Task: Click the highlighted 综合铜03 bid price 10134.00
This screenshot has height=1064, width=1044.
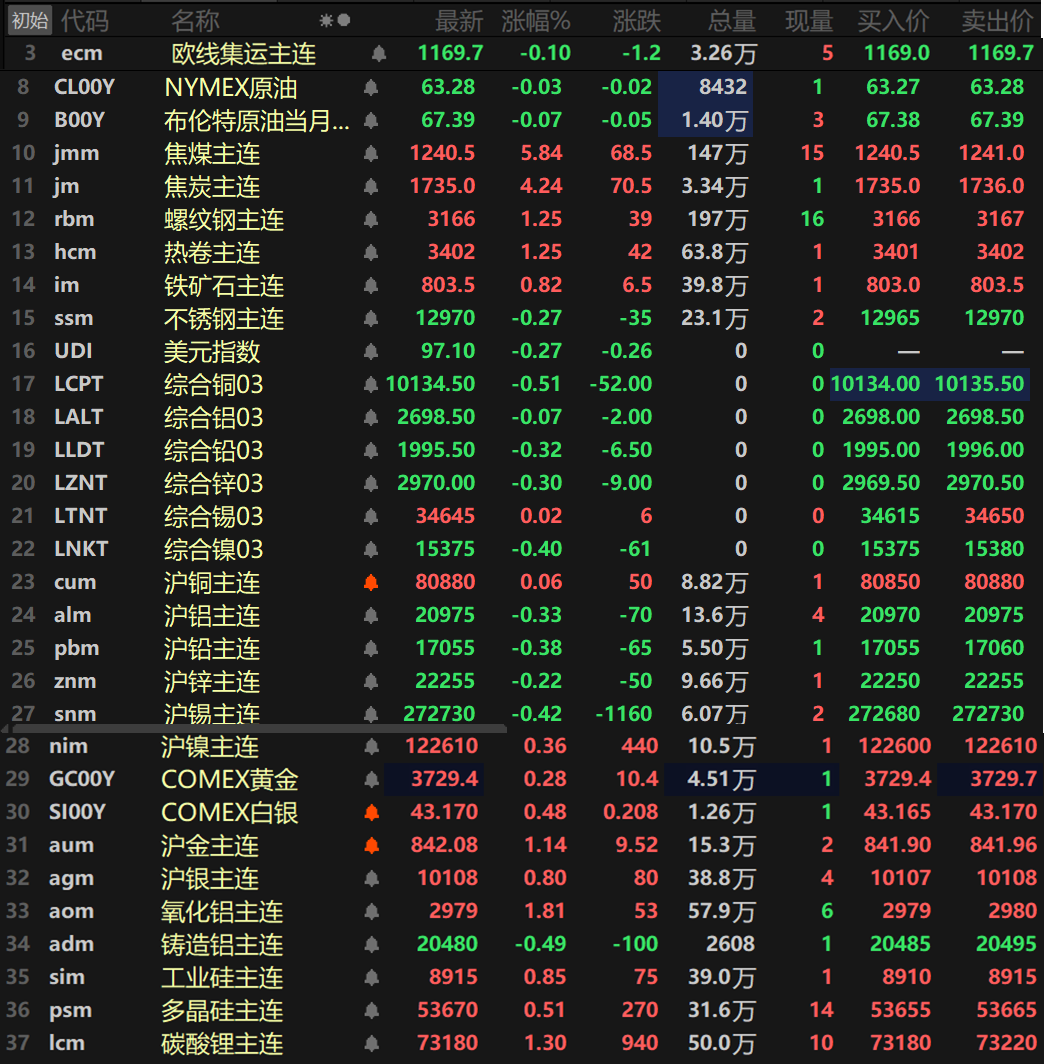Action: click(875, 384)
